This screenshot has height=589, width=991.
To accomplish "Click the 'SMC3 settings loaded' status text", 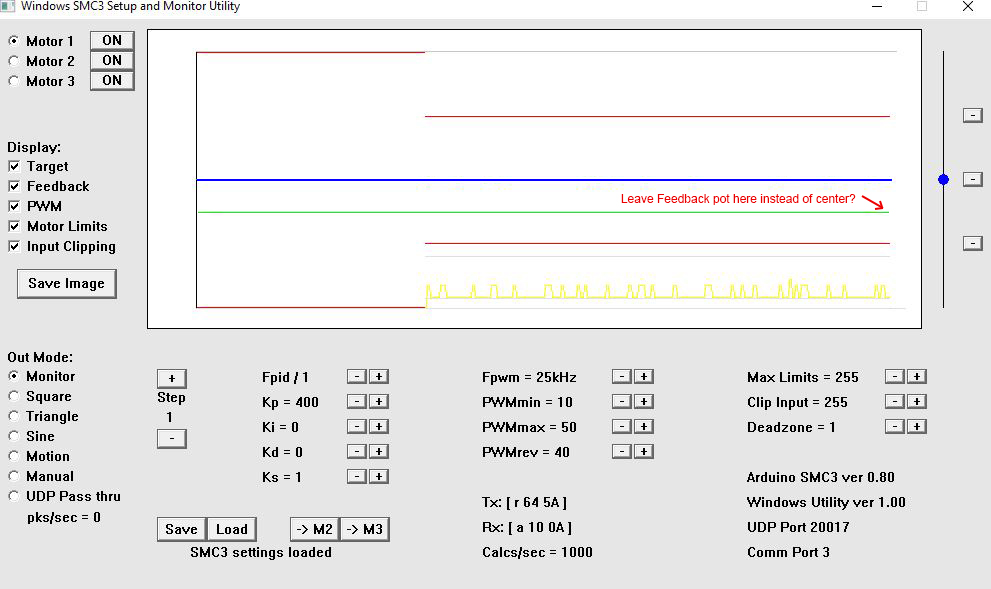I will point(261,552).
